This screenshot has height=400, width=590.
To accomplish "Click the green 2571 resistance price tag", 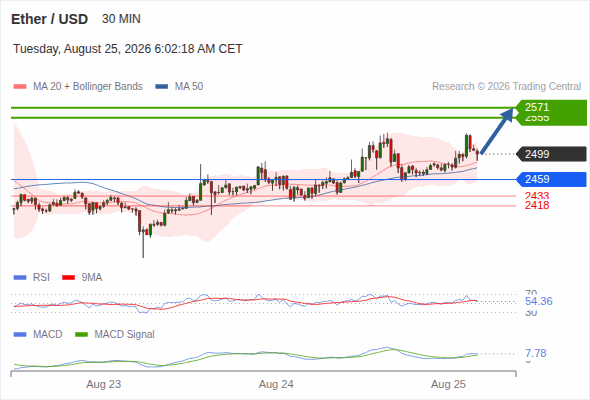I will point(551,107).
